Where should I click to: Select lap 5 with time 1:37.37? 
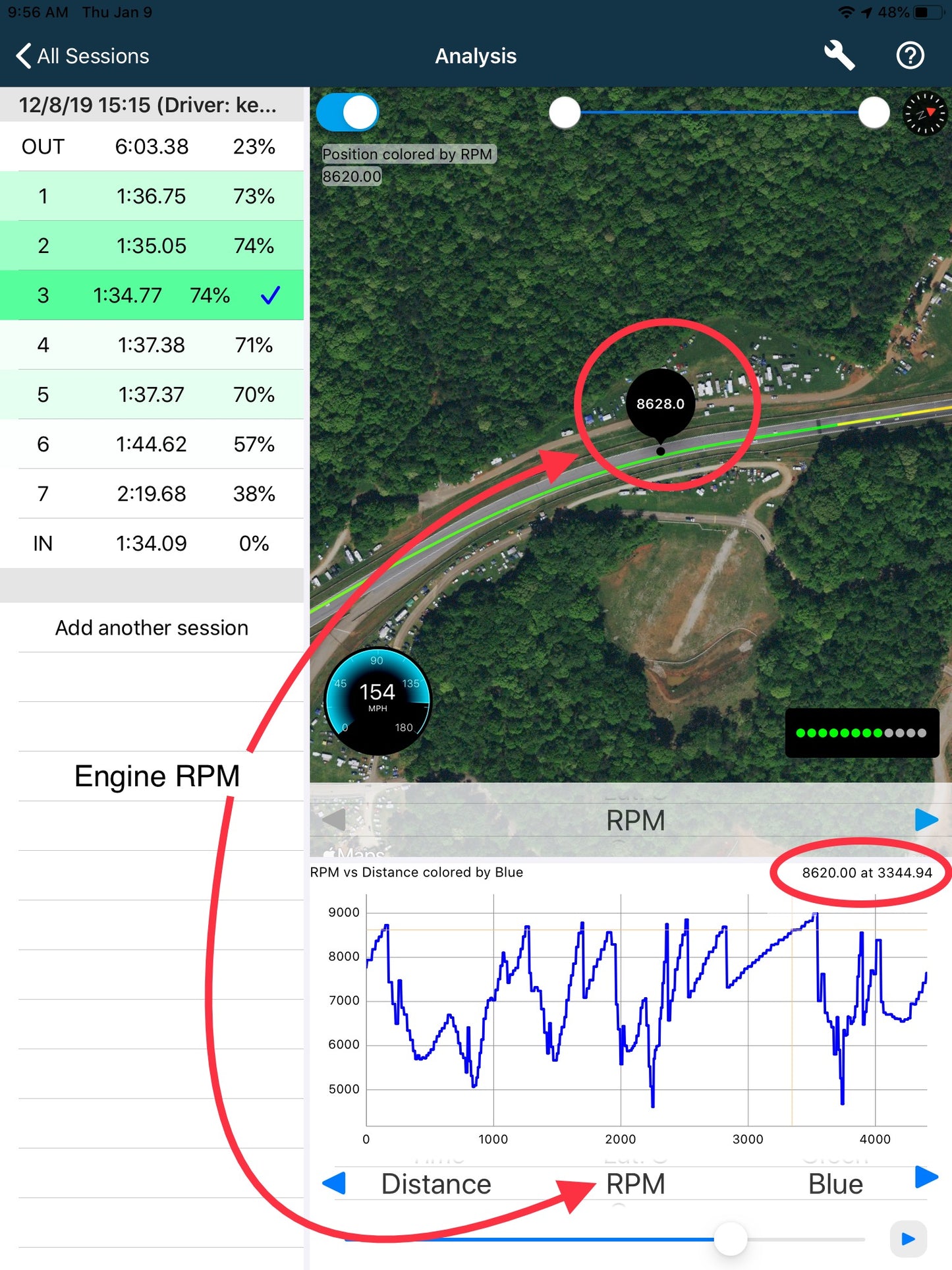coord(152,394)
